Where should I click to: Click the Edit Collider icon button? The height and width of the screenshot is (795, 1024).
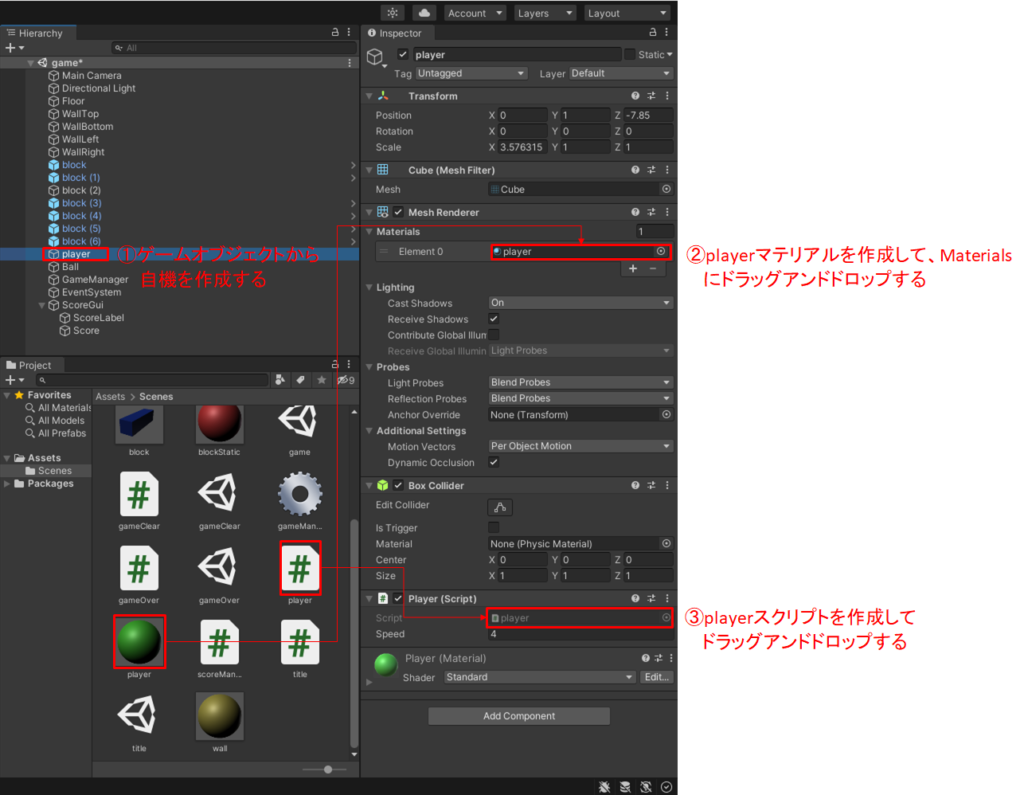pos(499,506)
